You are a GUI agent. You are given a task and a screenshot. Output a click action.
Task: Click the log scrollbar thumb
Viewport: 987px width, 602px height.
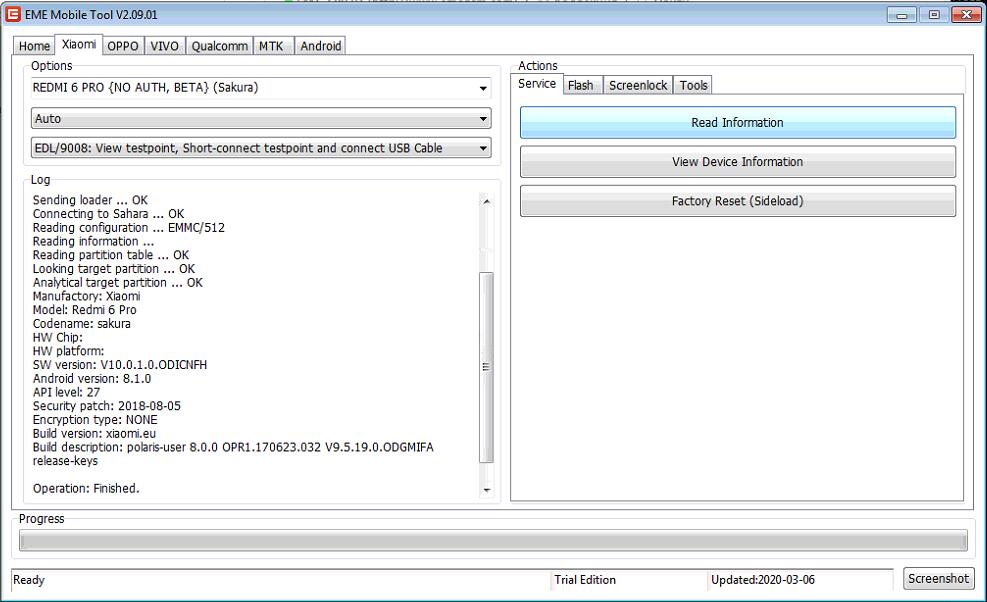coord(486,367)
